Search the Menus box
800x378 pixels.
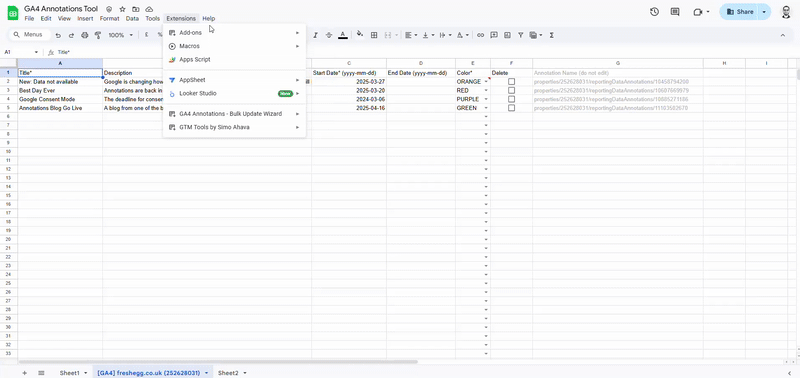31,35
